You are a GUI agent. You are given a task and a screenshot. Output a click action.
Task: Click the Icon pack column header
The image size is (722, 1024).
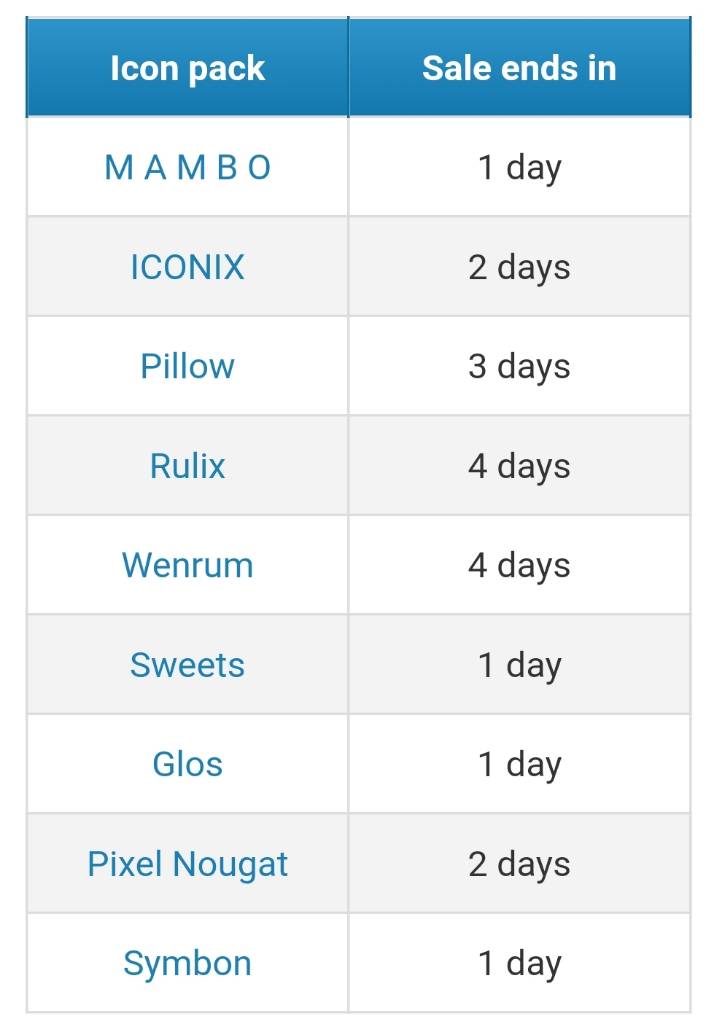pyautogui.click(x=187, y=68)
